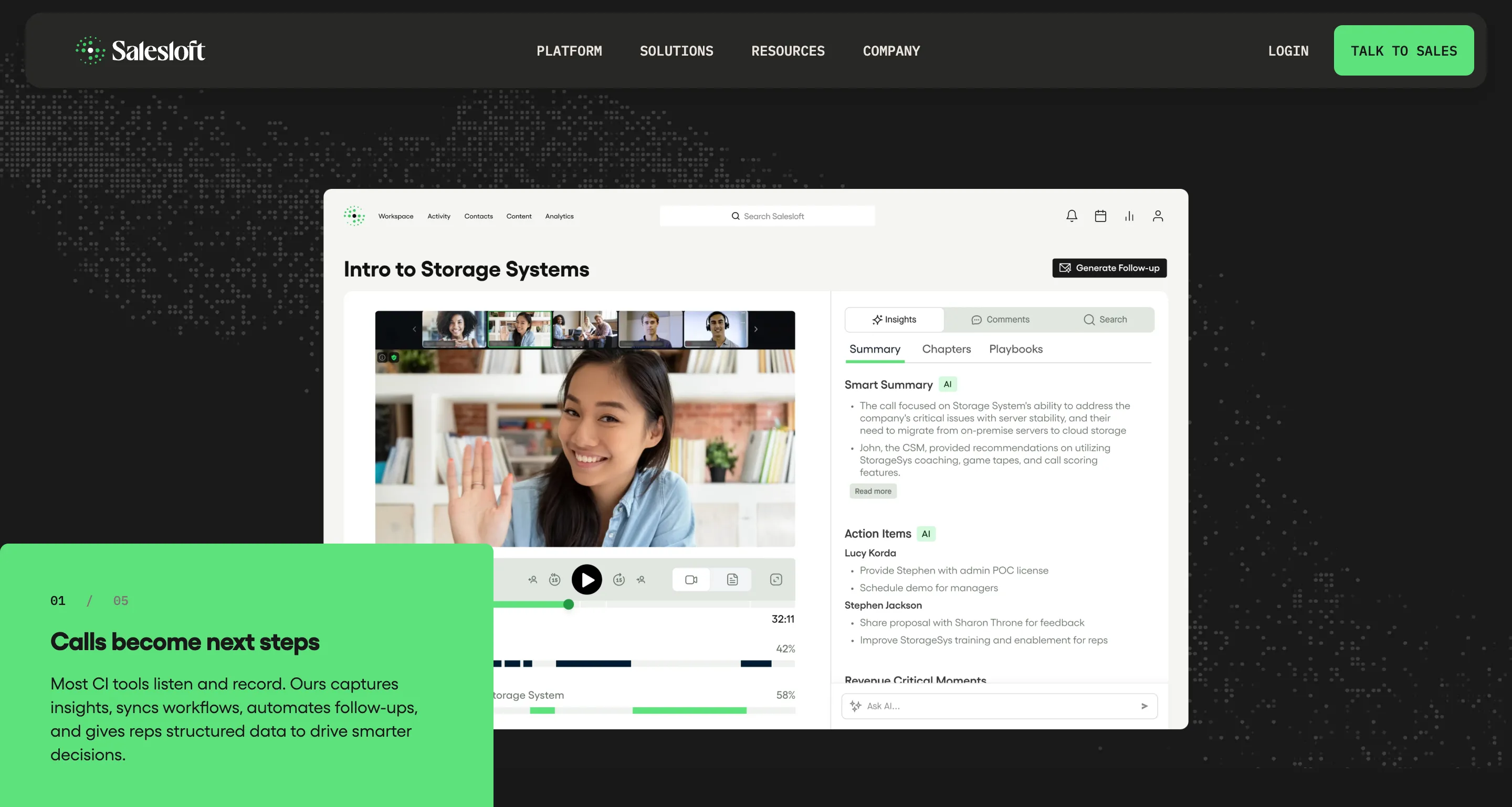
Task: Click the Login link
Action: (x=1288, y=51)
